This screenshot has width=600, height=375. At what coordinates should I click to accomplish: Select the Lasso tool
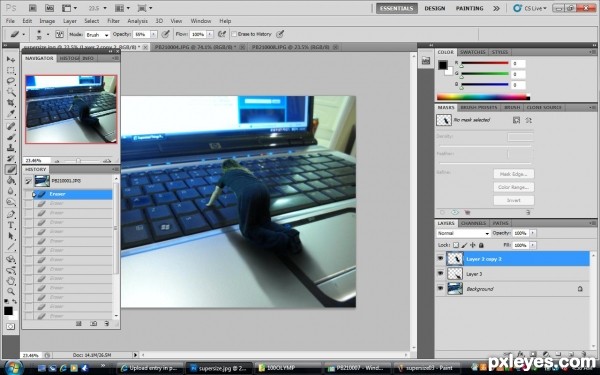click(11, 81)
